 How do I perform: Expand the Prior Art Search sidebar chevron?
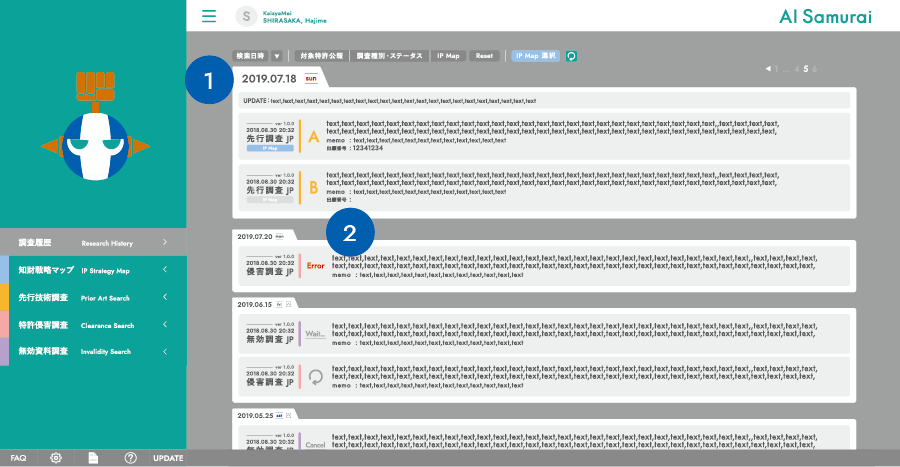coord(164,297)
